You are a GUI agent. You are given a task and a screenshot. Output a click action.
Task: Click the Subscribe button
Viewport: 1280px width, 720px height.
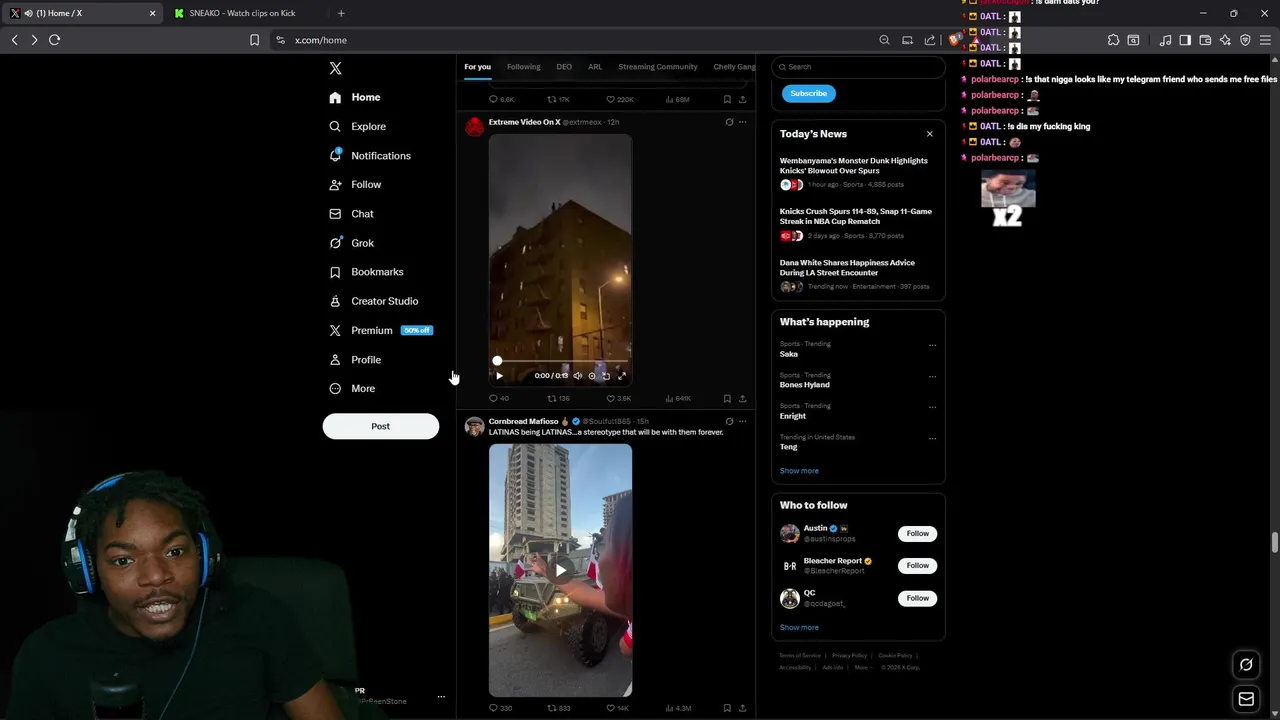click(808, 93)
